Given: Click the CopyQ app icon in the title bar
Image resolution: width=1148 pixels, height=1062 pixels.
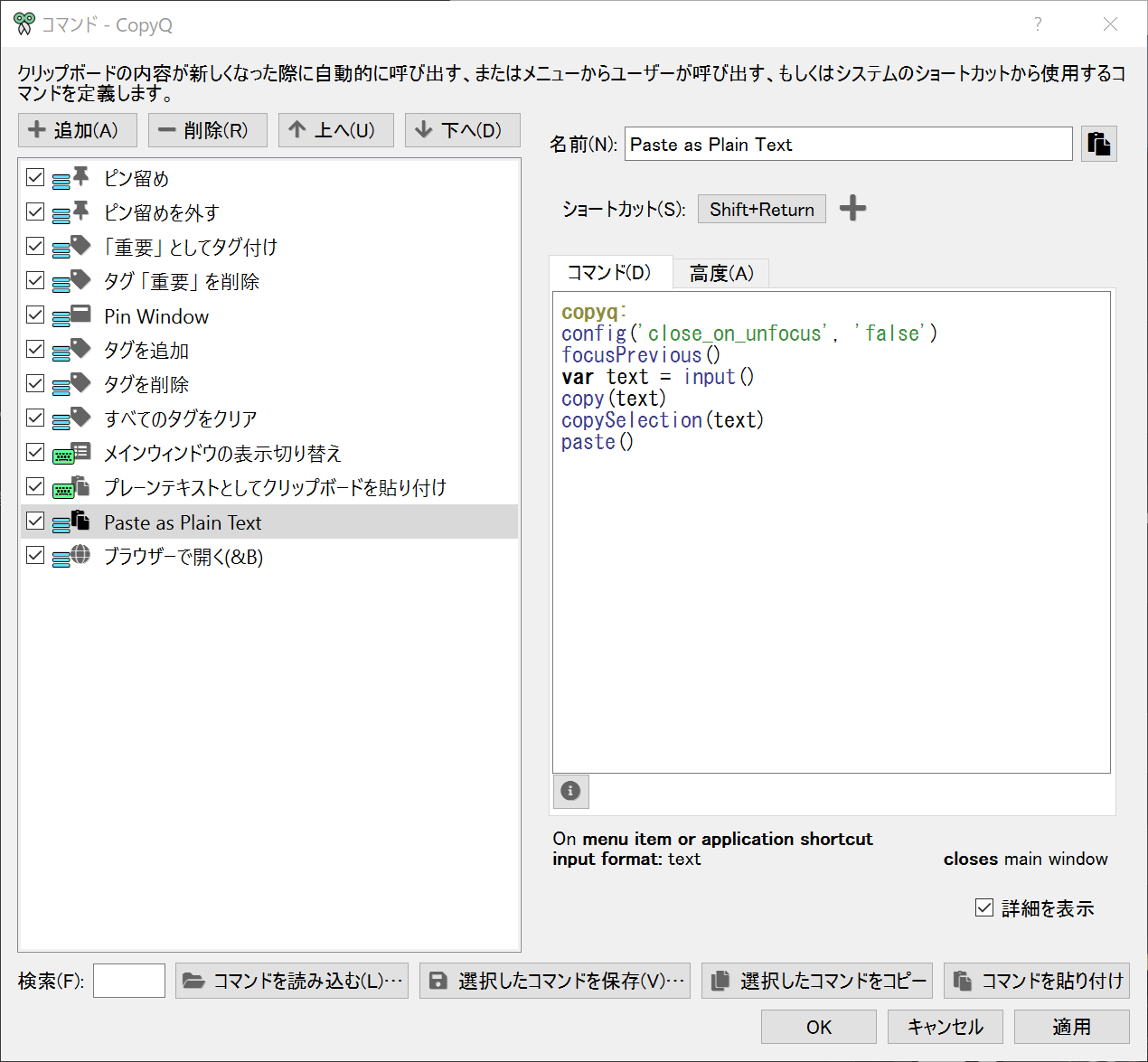Looking at the screenshot, I should (24, 24).
